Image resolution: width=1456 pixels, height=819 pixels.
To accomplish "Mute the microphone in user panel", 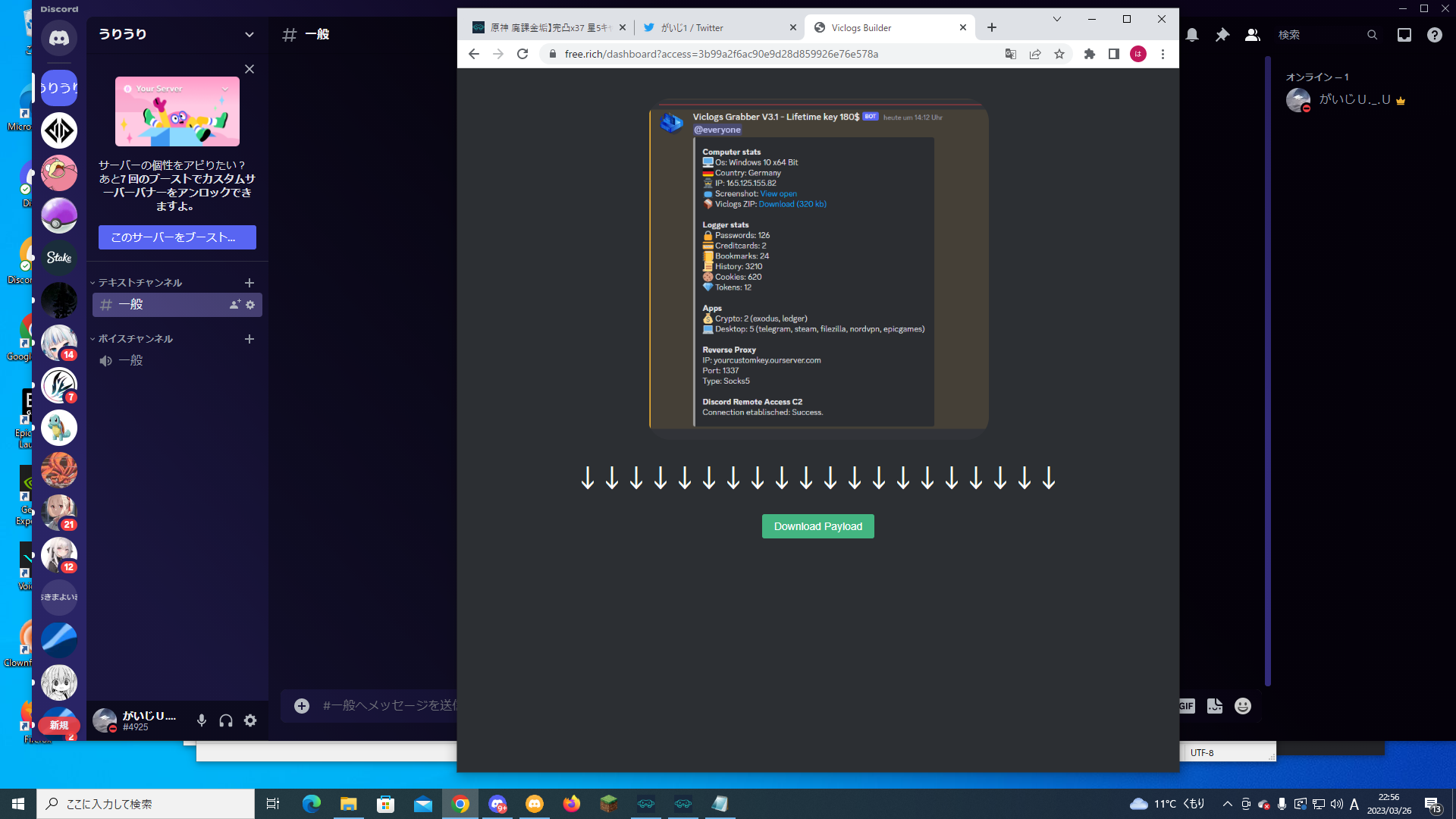I will (202, 720).
